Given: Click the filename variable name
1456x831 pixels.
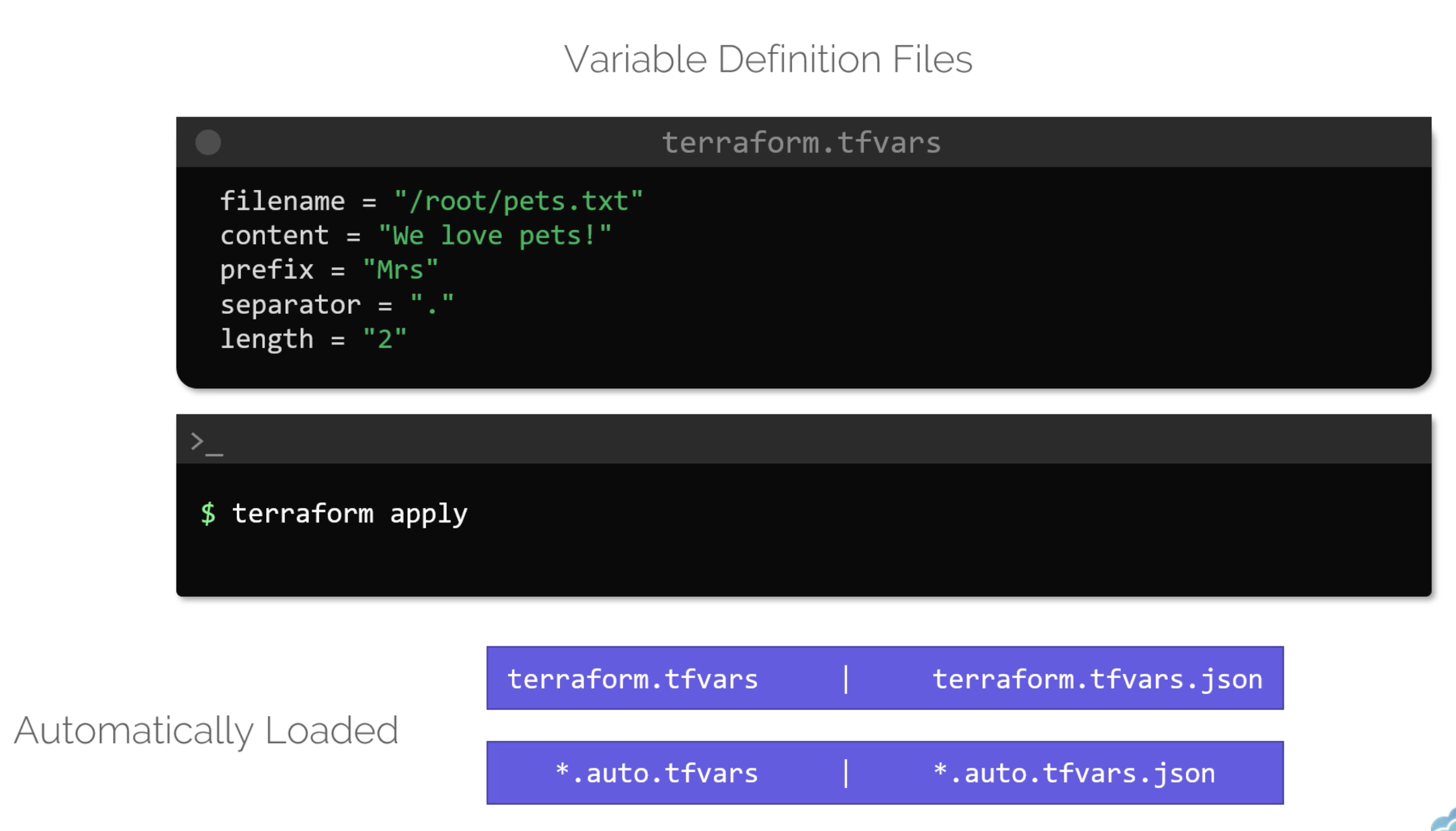Looking at the screenshot, I should pos(282,201).
